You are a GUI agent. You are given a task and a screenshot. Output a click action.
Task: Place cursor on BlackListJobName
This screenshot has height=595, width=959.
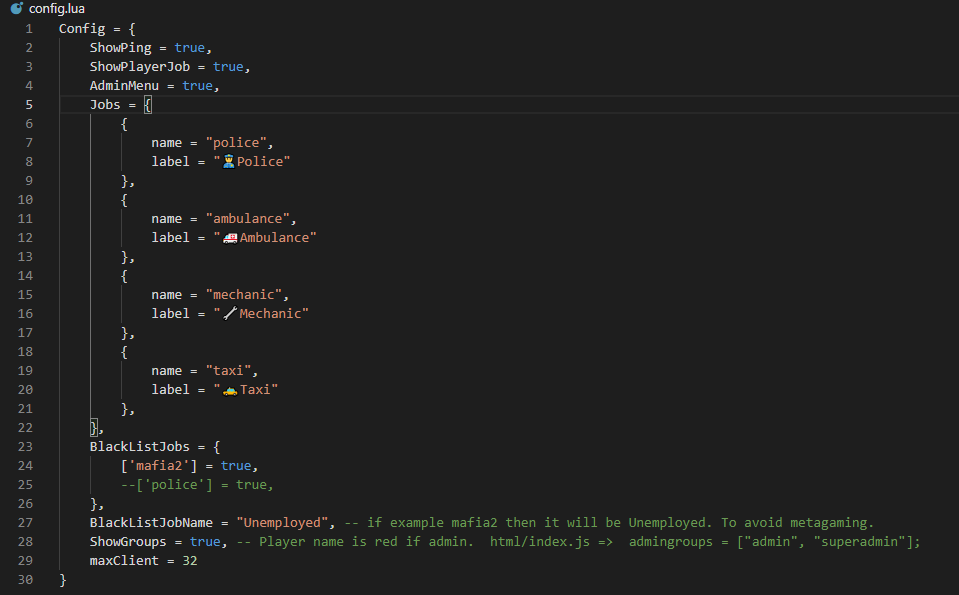coord(151,523)
